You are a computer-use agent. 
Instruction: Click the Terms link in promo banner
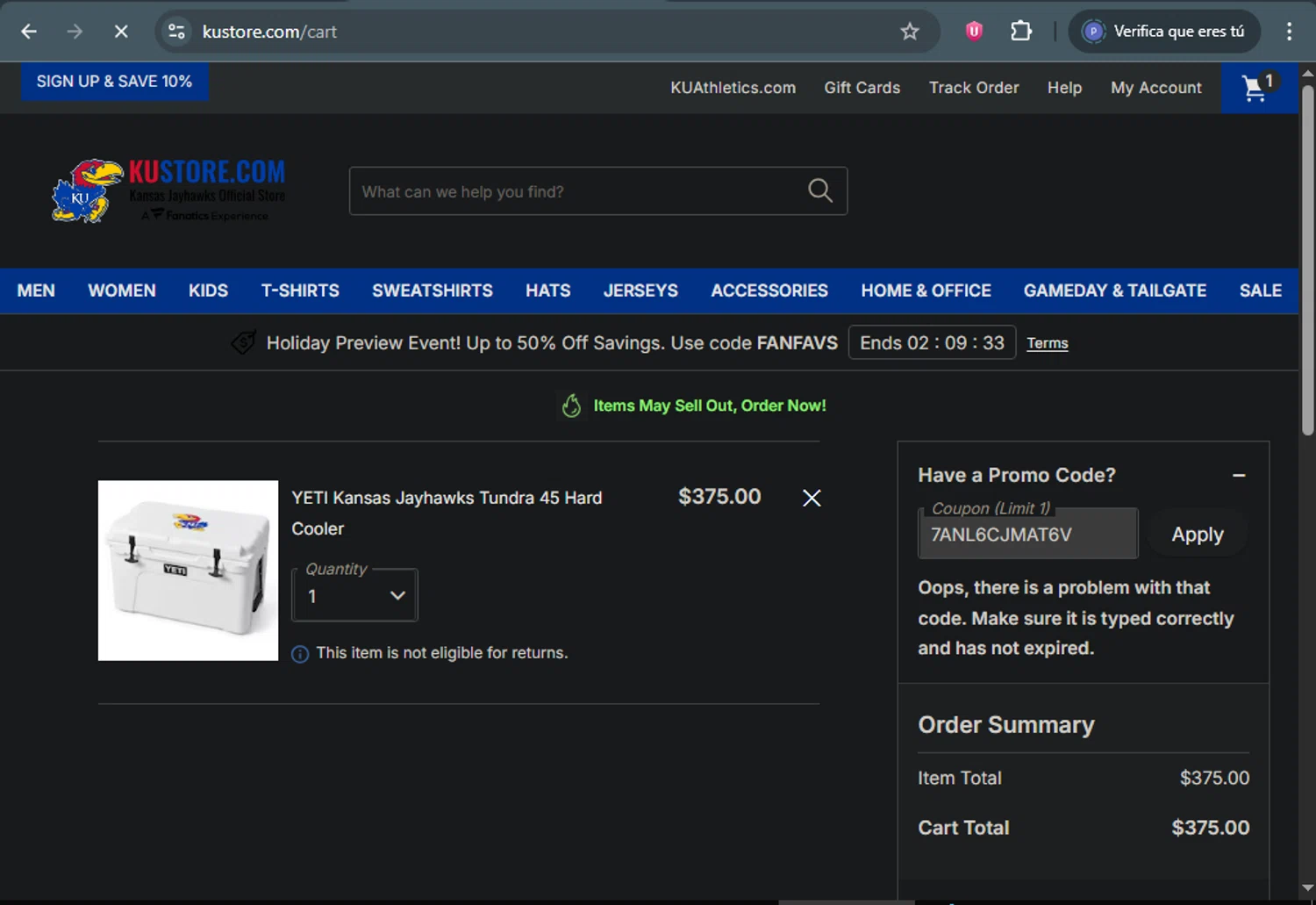tap(1048, 343)
